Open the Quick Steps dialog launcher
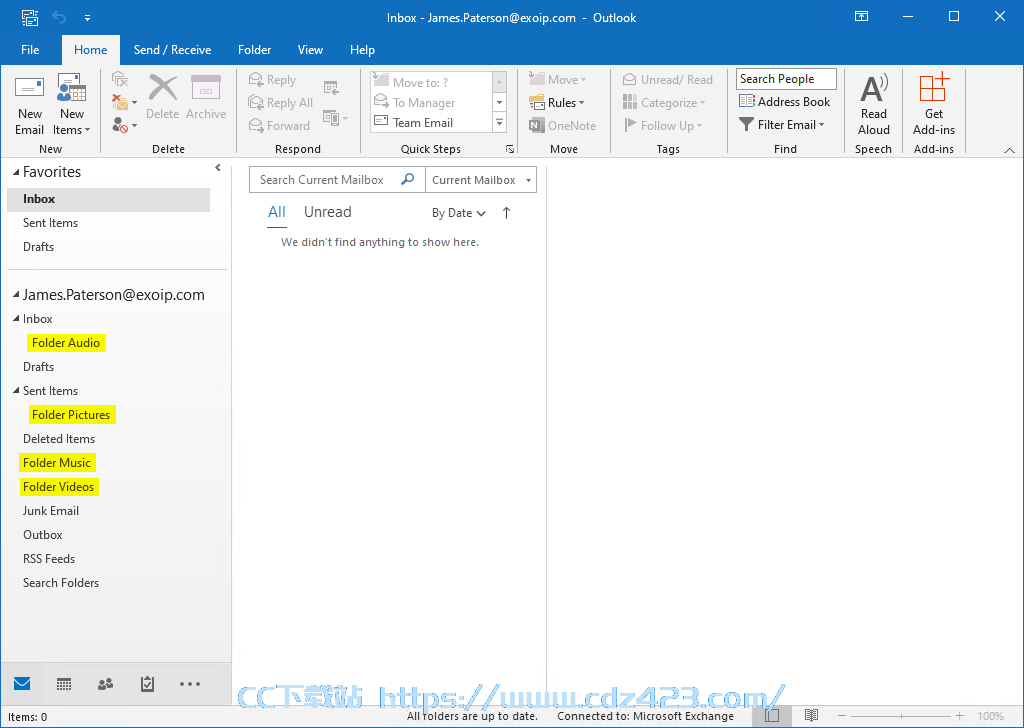The height and width of the screenshot is (728, 1024). 509,150
